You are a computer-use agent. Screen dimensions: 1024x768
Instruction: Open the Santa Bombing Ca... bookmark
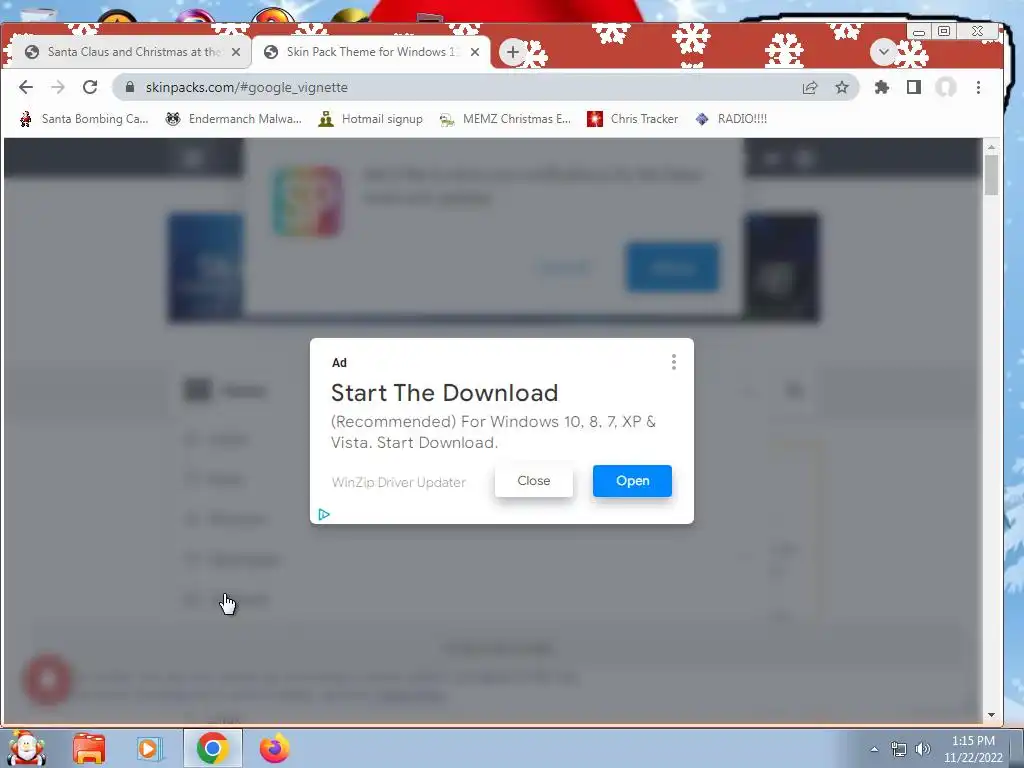(85, 119)
